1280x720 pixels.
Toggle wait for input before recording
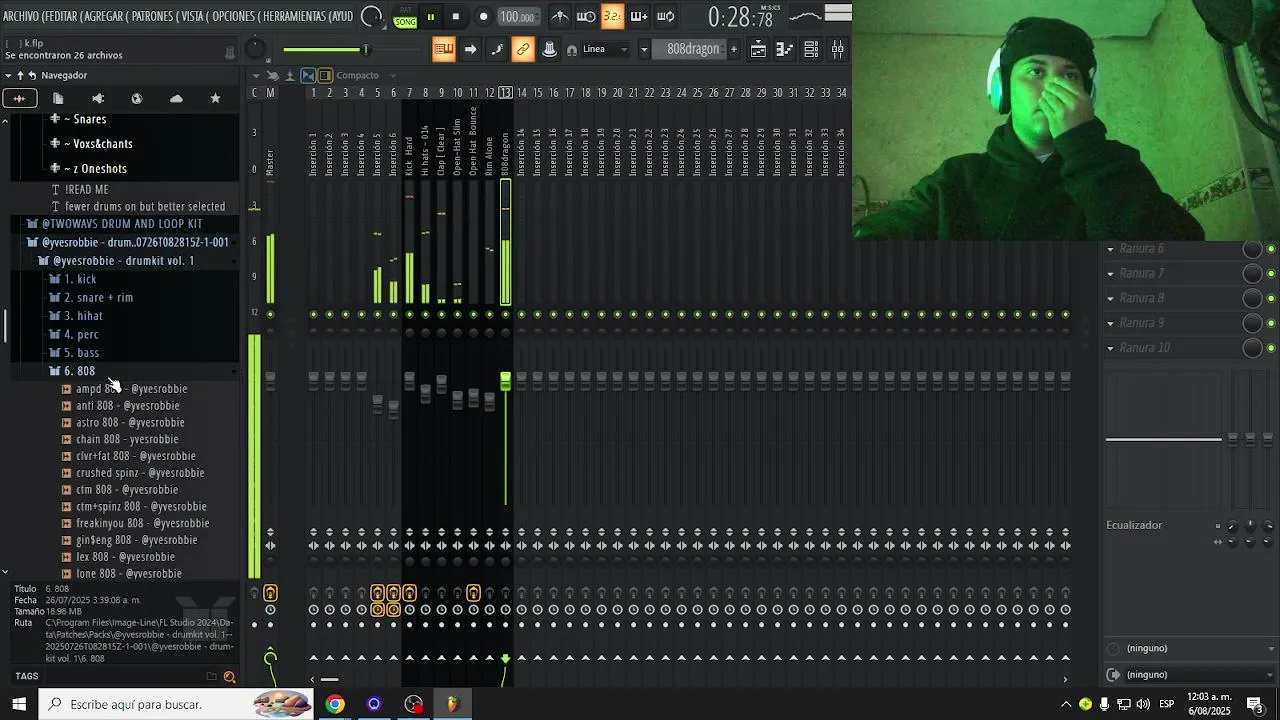[586, 17]
